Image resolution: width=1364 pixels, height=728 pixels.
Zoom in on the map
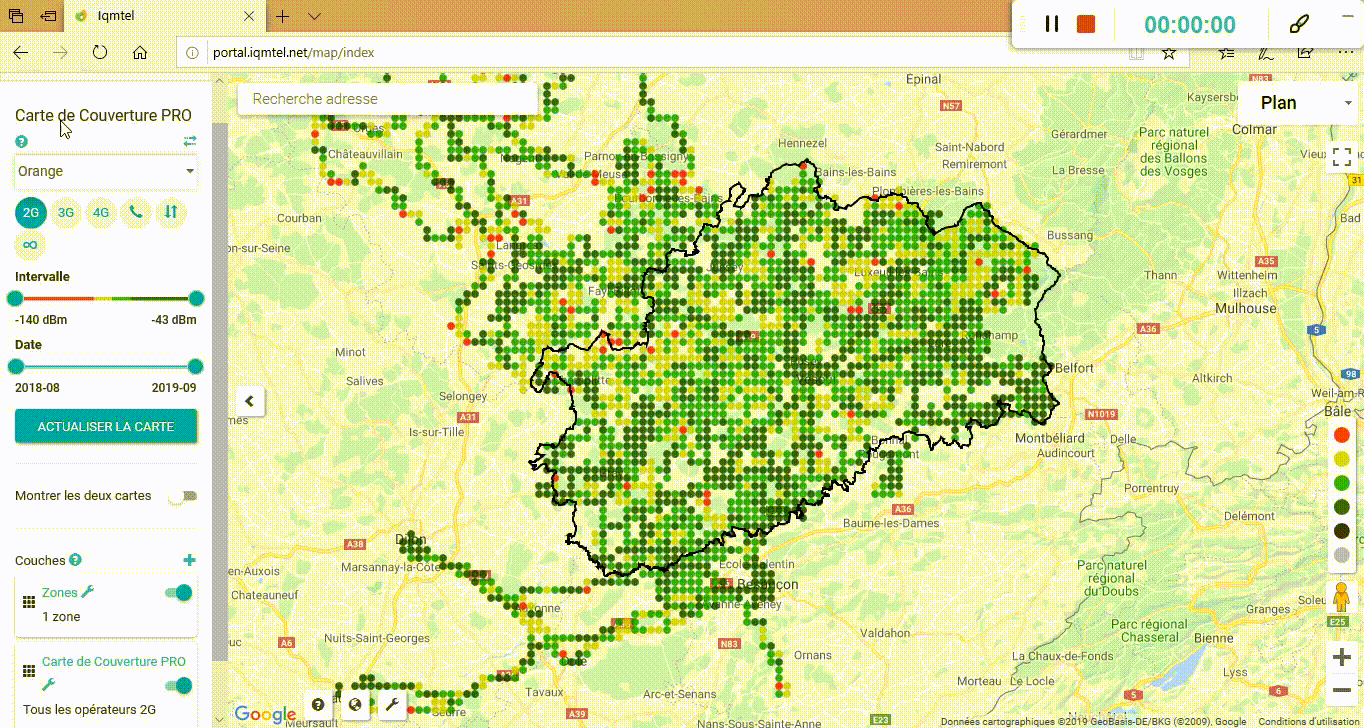[1341, 657]
